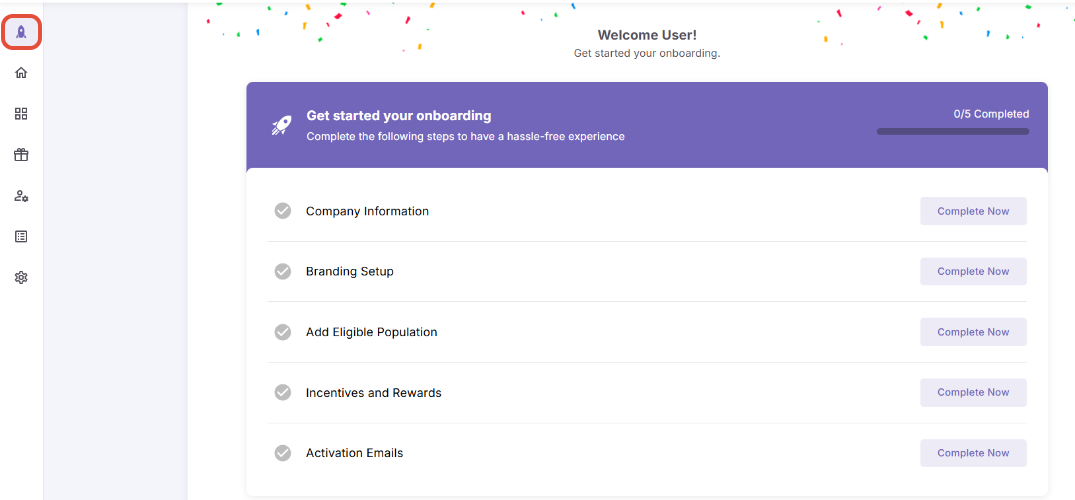Select the gift rewards icon in sidebar
Image resolution: width=1075 pixels, height=500 pixels.
(21, 155)
